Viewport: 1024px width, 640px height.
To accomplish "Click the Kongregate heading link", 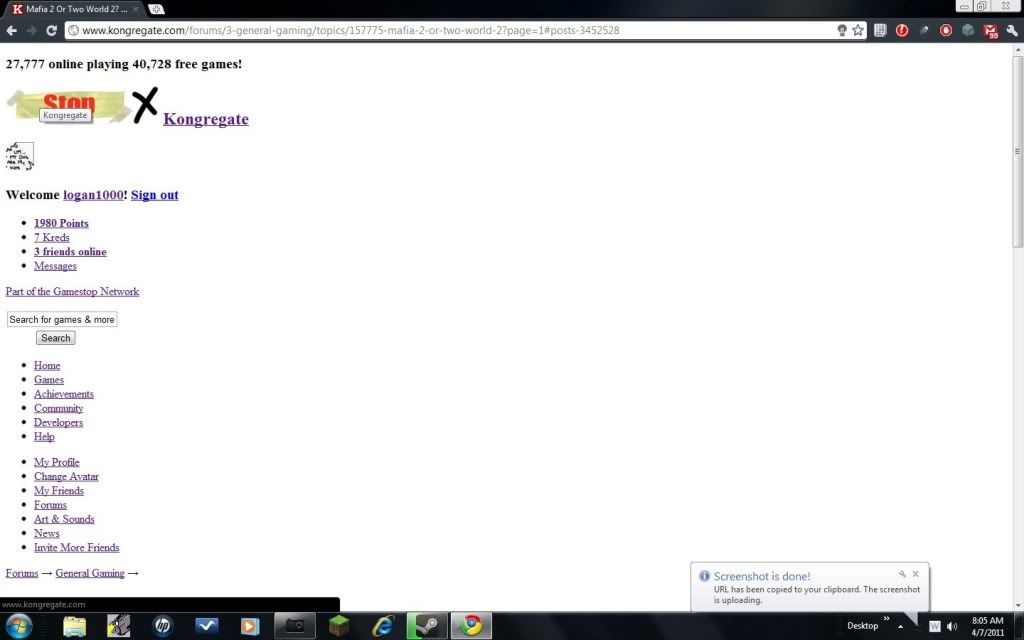I will (206, 119).
